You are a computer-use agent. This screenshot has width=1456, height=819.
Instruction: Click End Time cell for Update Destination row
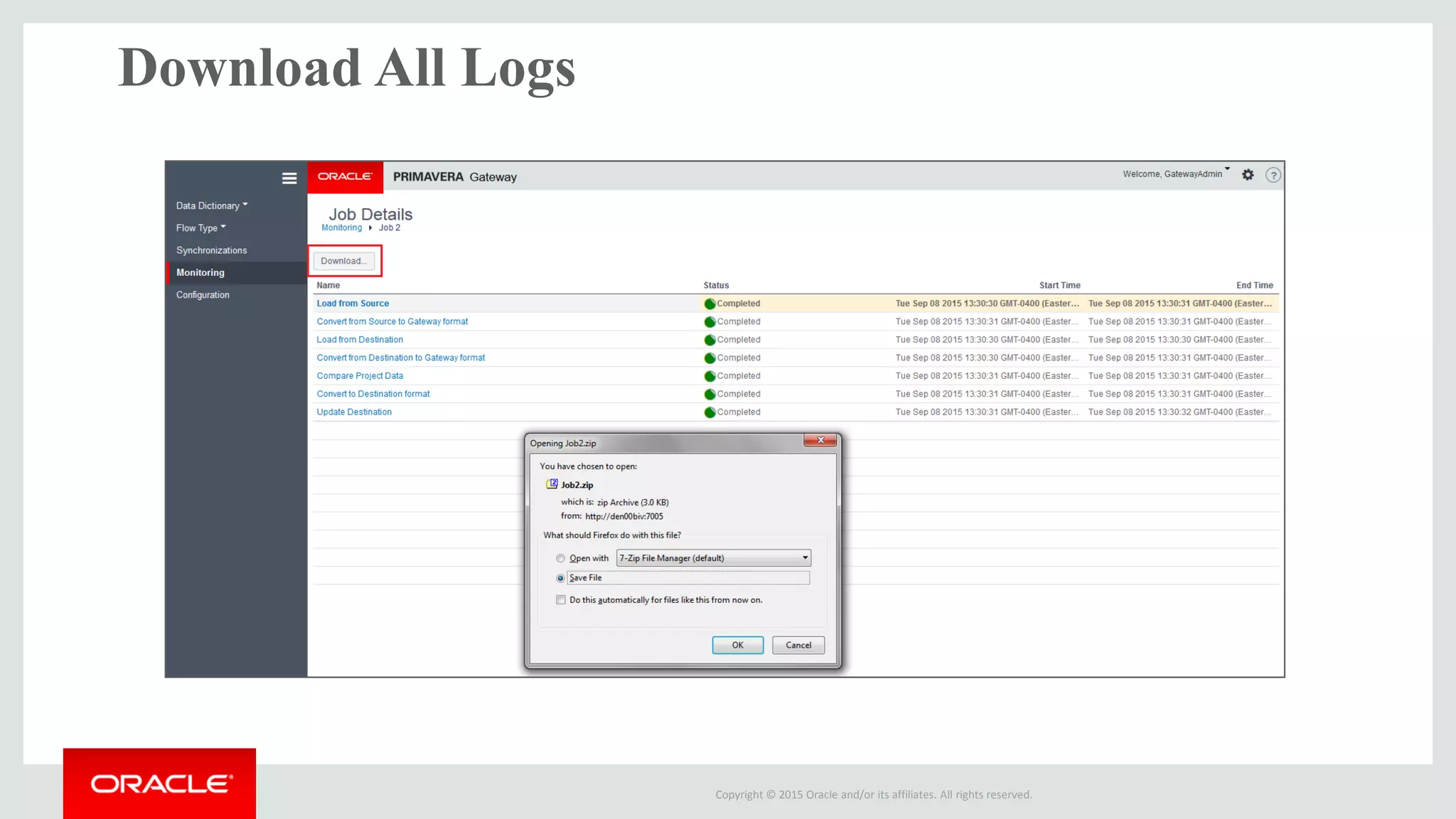(1180, 412)
